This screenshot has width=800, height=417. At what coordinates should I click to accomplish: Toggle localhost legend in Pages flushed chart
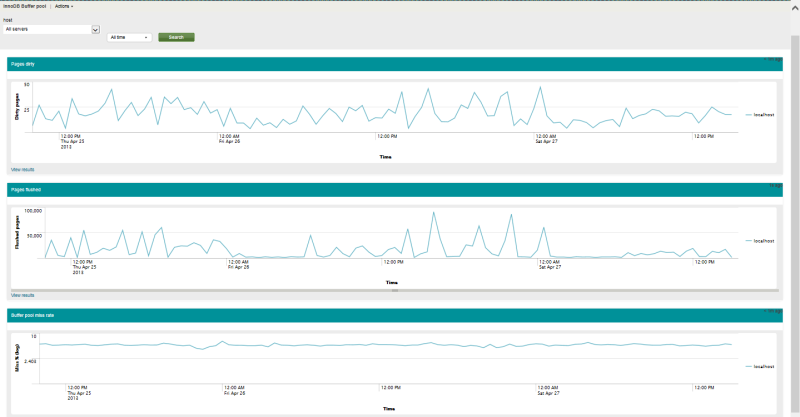click(x=760, y=241)
